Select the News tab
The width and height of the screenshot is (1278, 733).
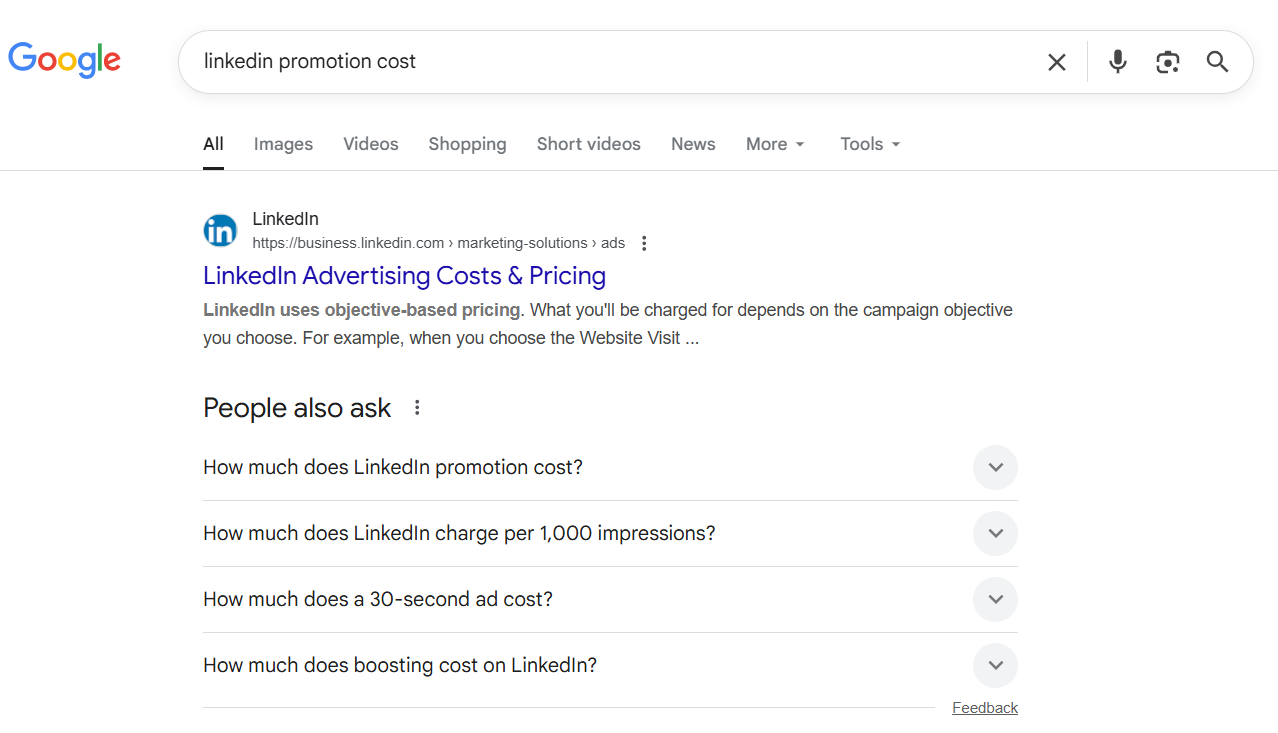point(693,144)
